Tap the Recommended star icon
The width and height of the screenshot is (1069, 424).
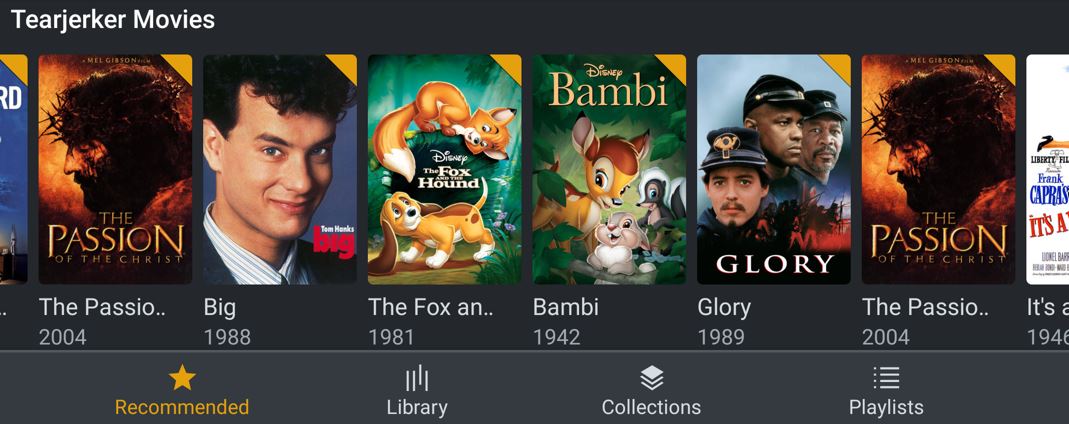coord(182,377)
